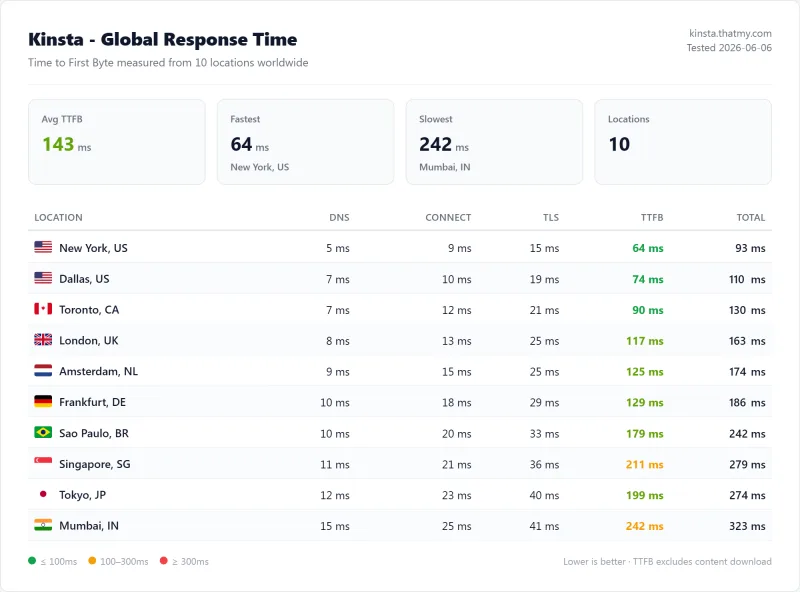Click the Sao Paulo, BR location name
800x592 pixels.
click(x=94, y=433)
